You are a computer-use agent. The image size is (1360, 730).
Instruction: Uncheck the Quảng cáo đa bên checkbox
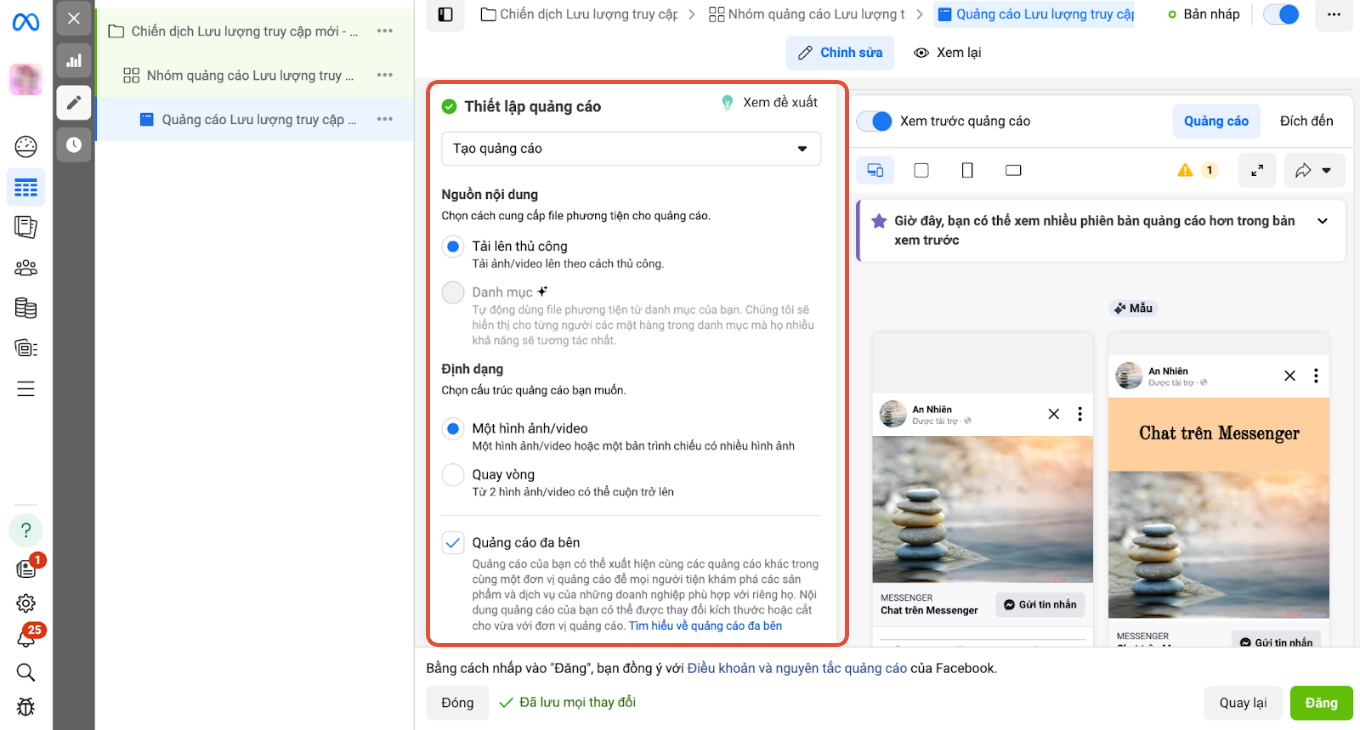click(453, 543)
